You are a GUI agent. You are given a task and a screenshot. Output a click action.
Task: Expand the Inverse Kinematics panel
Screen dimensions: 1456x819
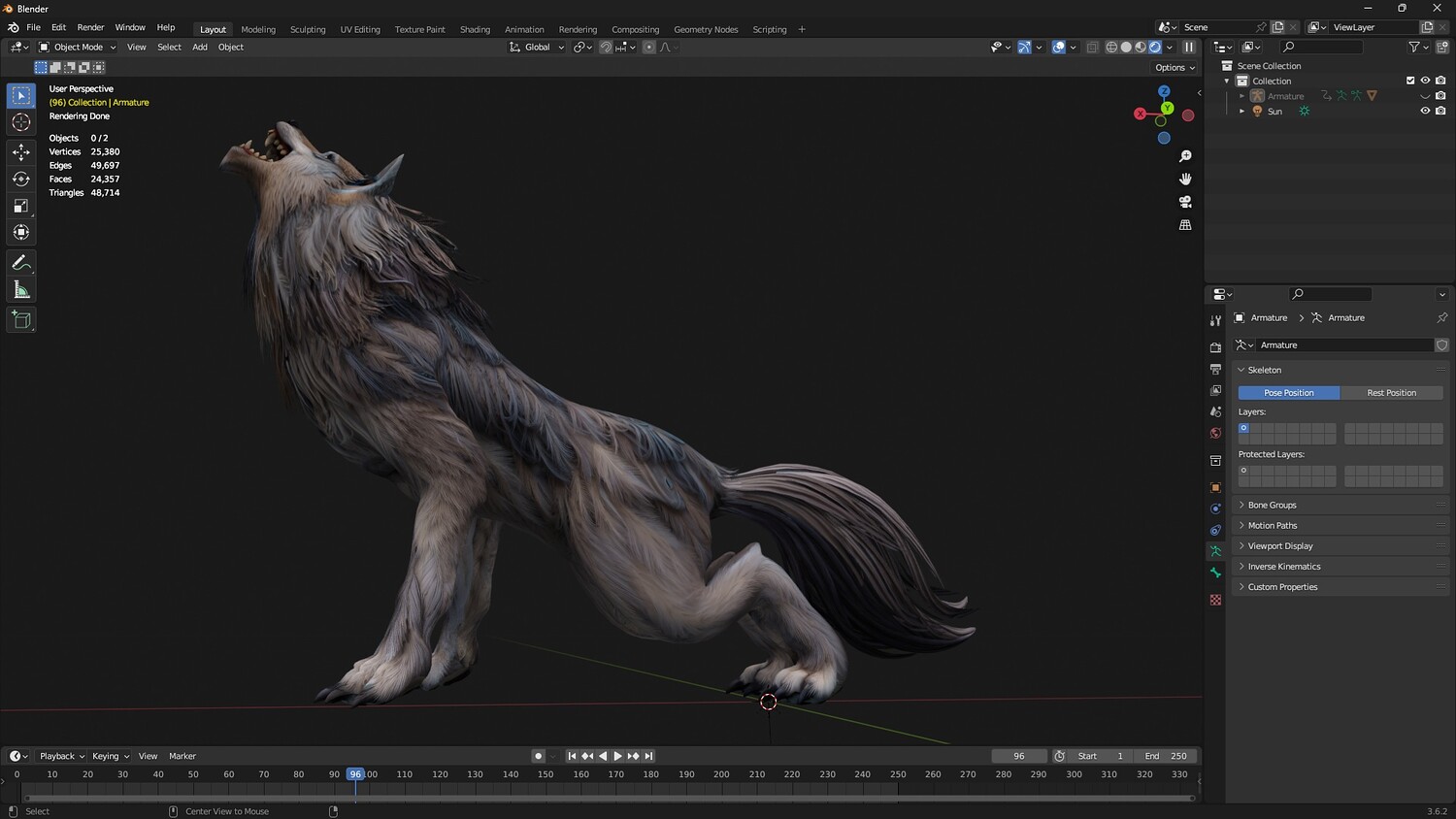click(x=1283, y=567)
